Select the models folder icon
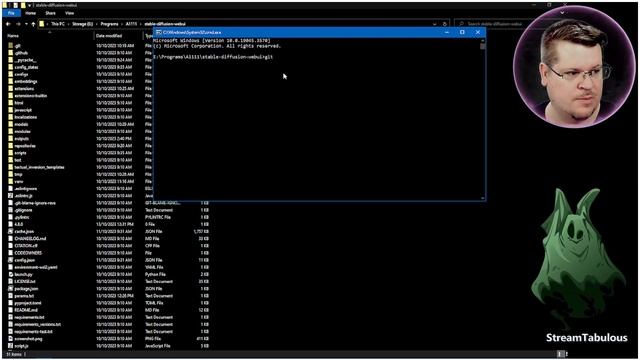640x360 pixels. [11, 124]
